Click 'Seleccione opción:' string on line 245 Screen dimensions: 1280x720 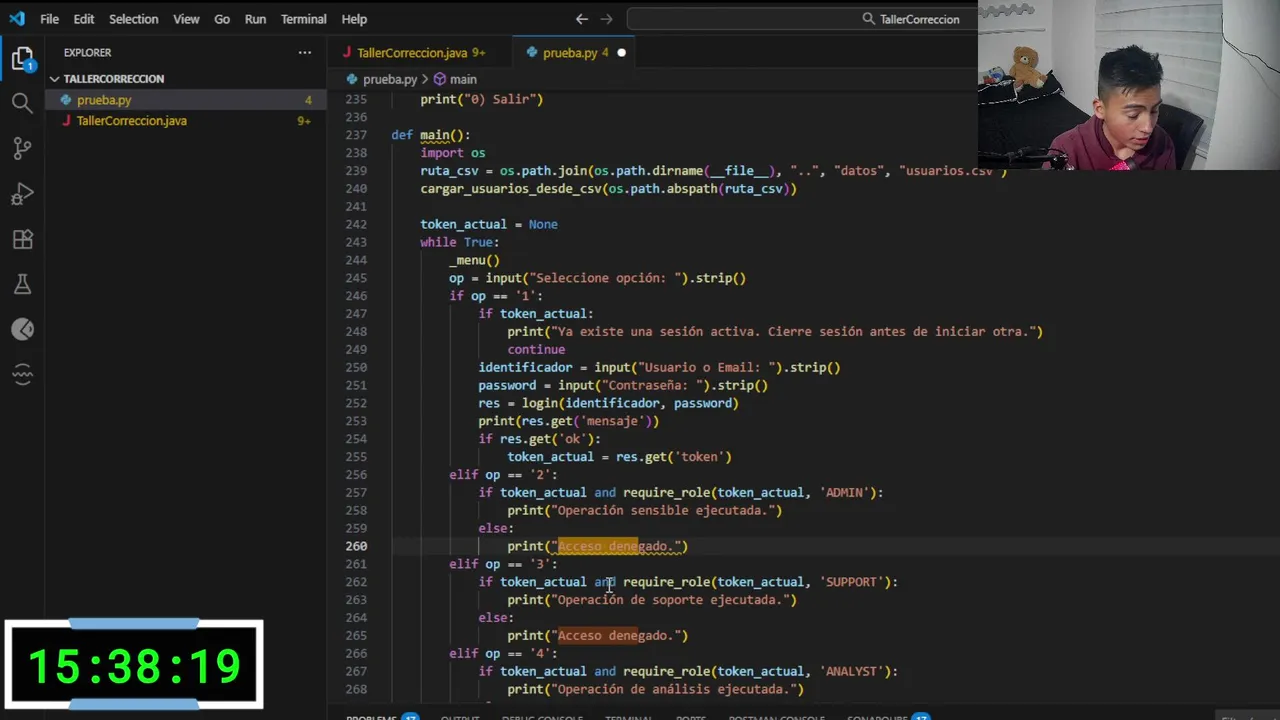[608, 278]
